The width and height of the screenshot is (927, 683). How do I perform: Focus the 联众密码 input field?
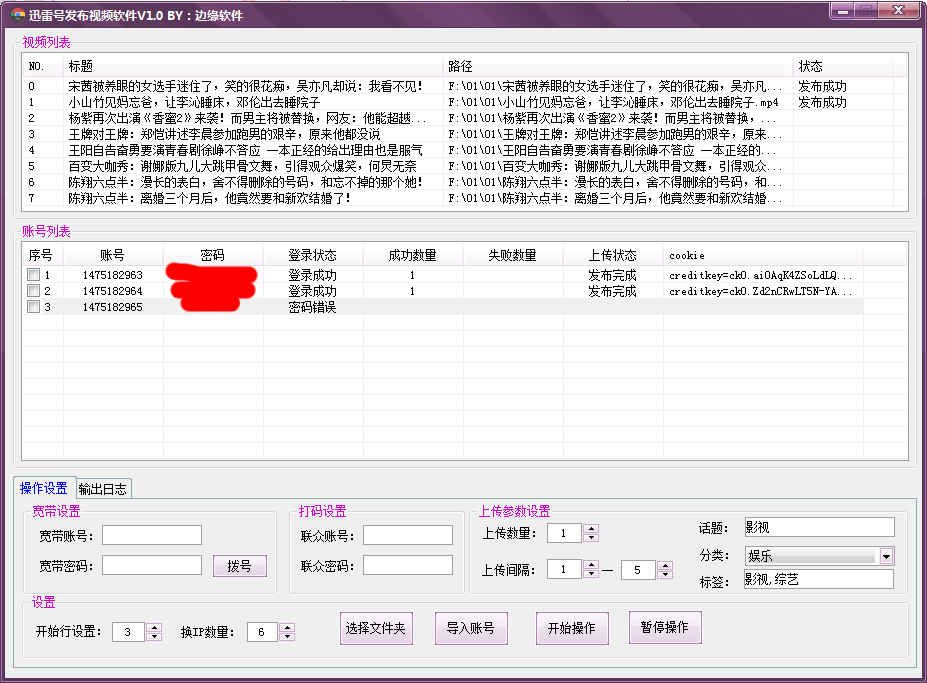[408, 565]
